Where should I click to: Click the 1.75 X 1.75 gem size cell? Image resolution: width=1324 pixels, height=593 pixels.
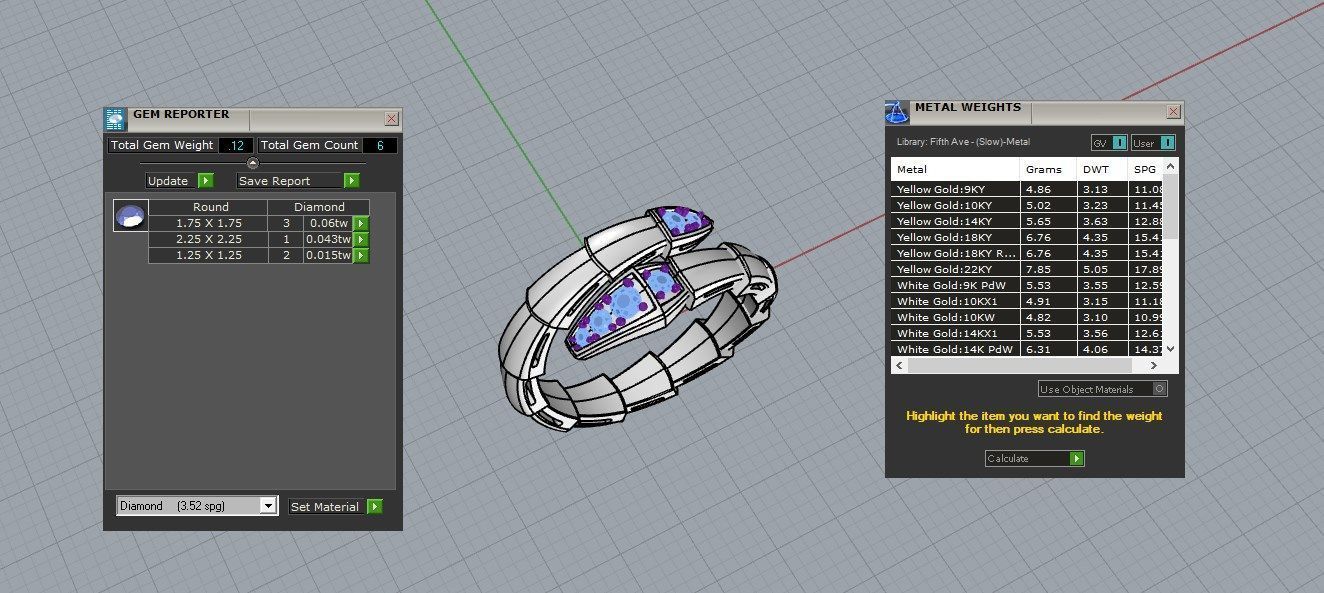pyautogui.click(x=208, y=224)
